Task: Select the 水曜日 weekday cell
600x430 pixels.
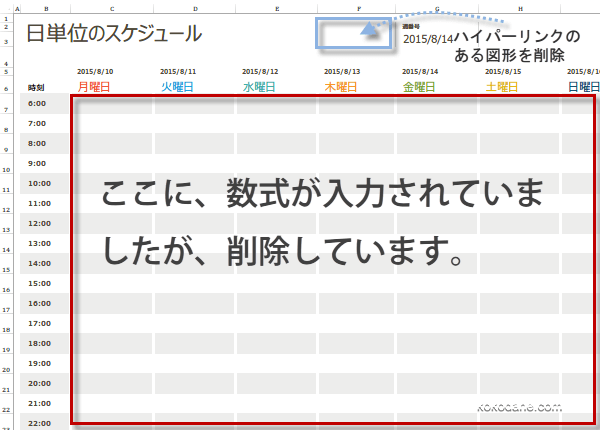Action: pos(259,87)
